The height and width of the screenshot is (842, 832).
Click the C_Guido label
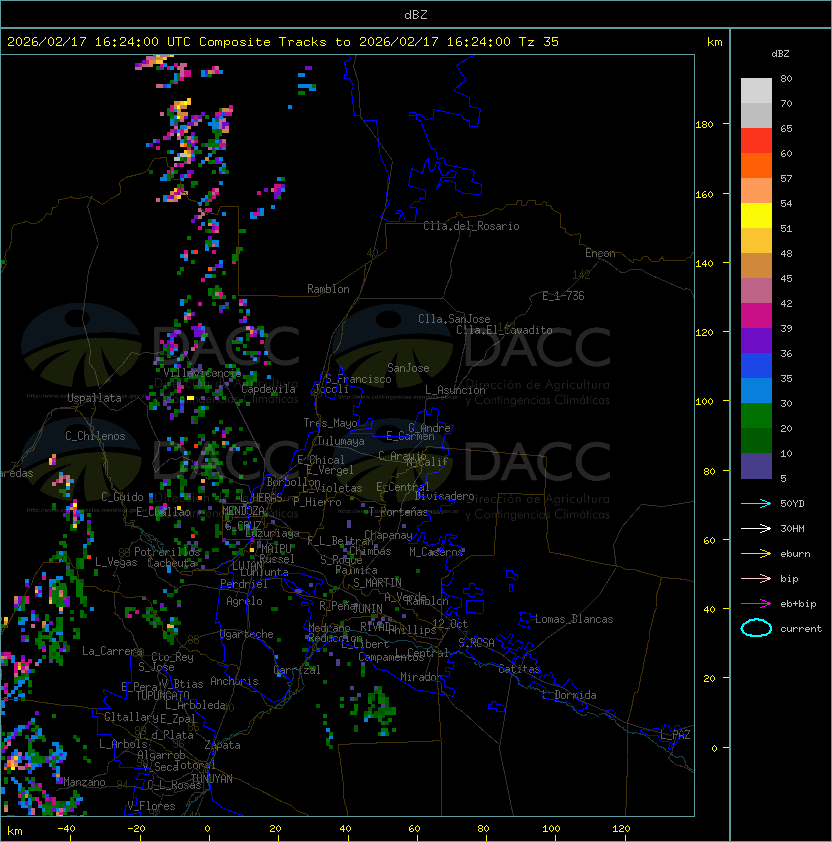pyautogui.click(x=122, y=497)
